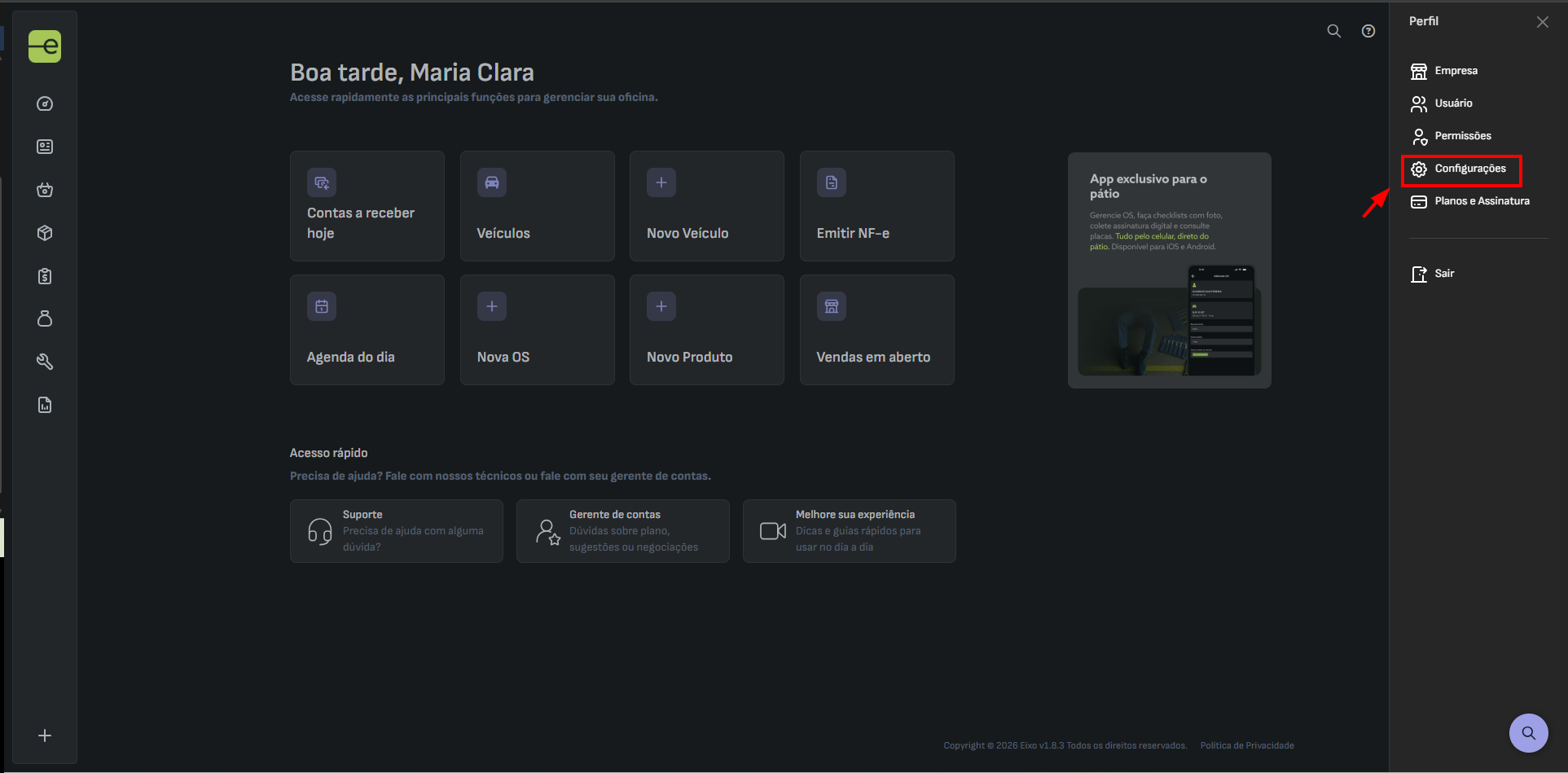1568x773 pixels.
Task: Click the store icon on Vendas em aberto card
Action: click(x=832, y=306)
